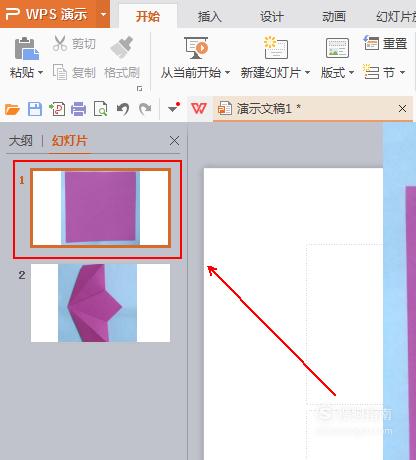Viewport: 416px width, 460px height.
Task: Open the clipboard group dialog launcher
Action: click(140, 89)
